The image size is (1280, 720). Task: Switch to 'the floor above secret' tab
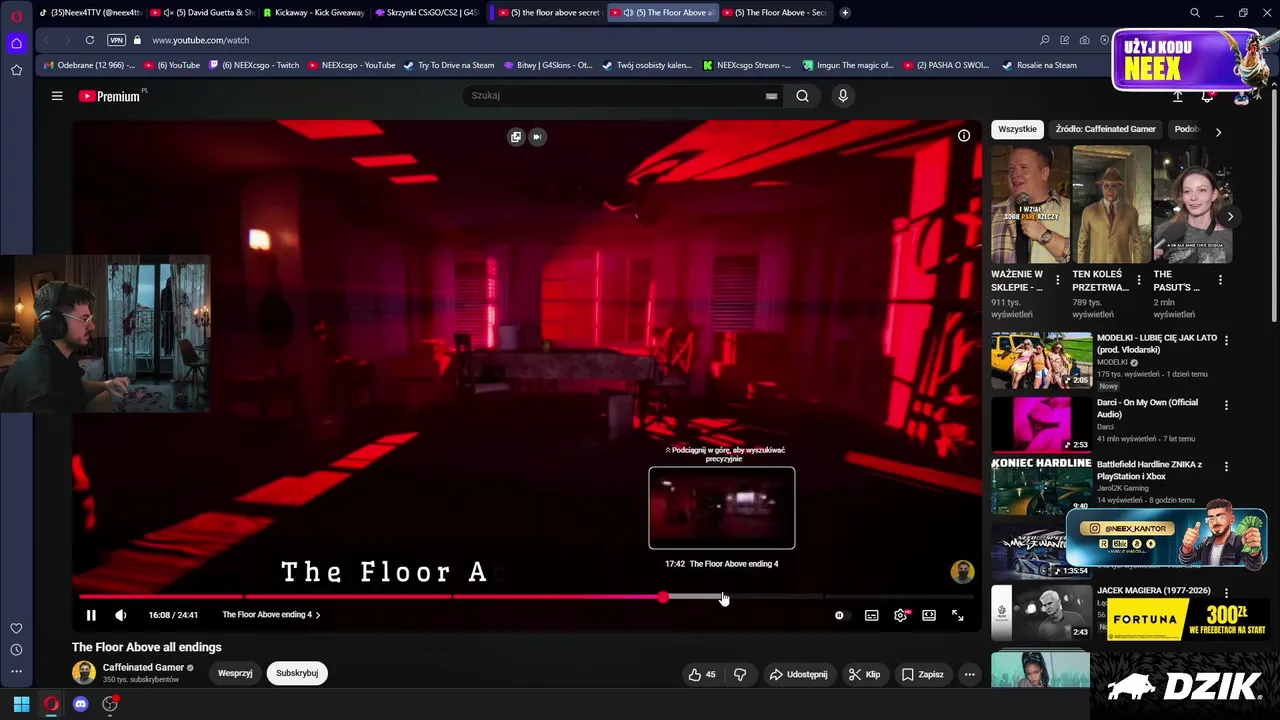(x=548, y=13)
